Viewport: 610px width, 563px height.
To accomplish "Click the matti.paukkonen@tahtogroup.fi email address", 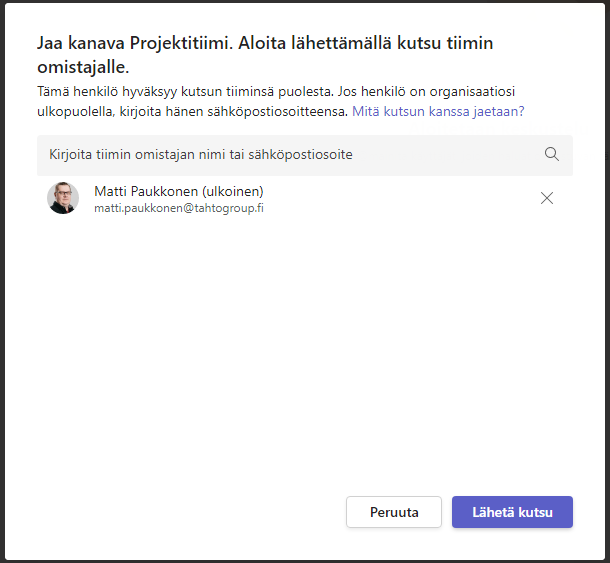I will pyautogui.click(x=179, y=208).
